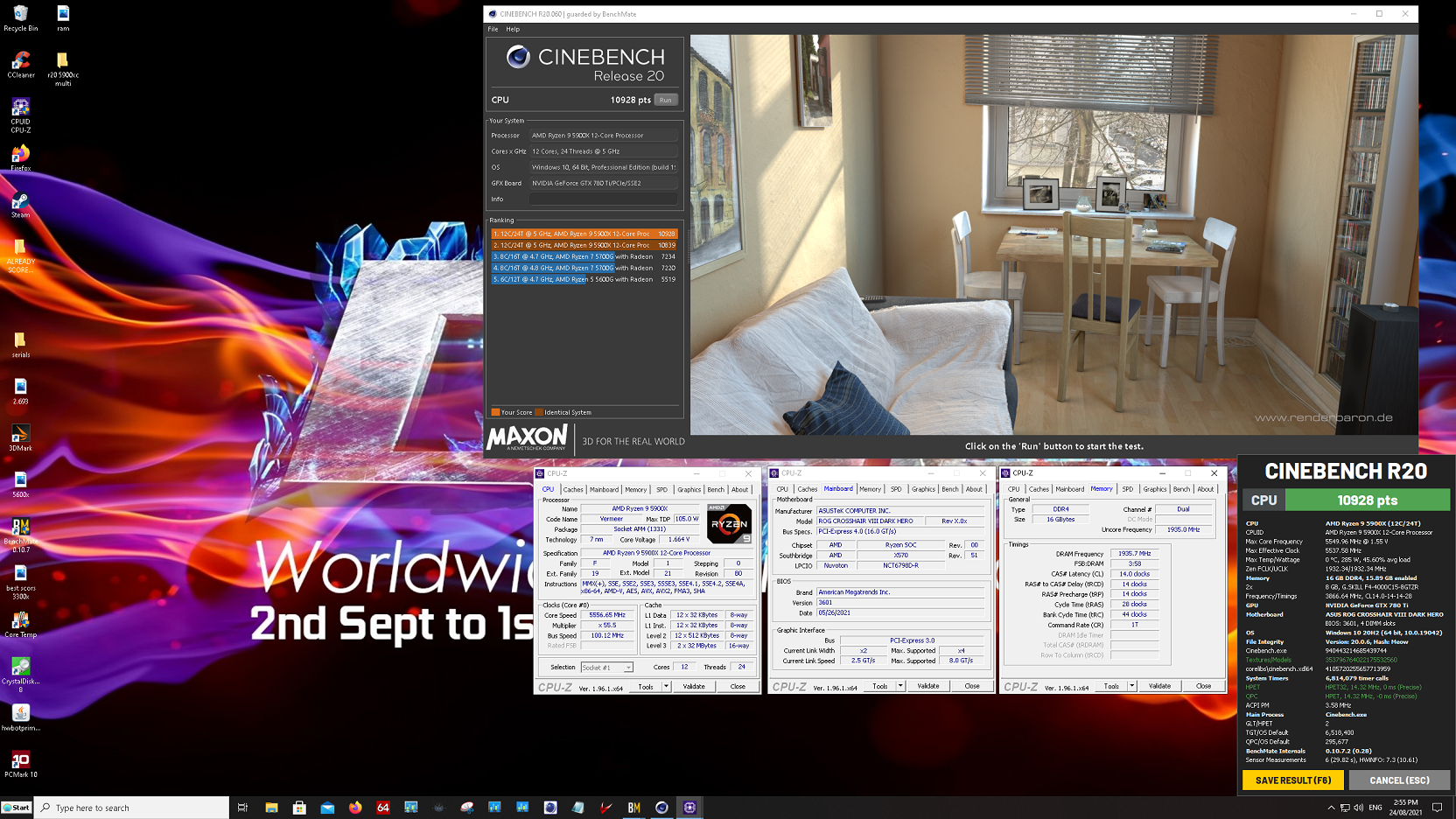This screenshot has height=819, width=1456.
Task: Click the rendered room image in Cinebench
Action: (x=1053, y=234)
